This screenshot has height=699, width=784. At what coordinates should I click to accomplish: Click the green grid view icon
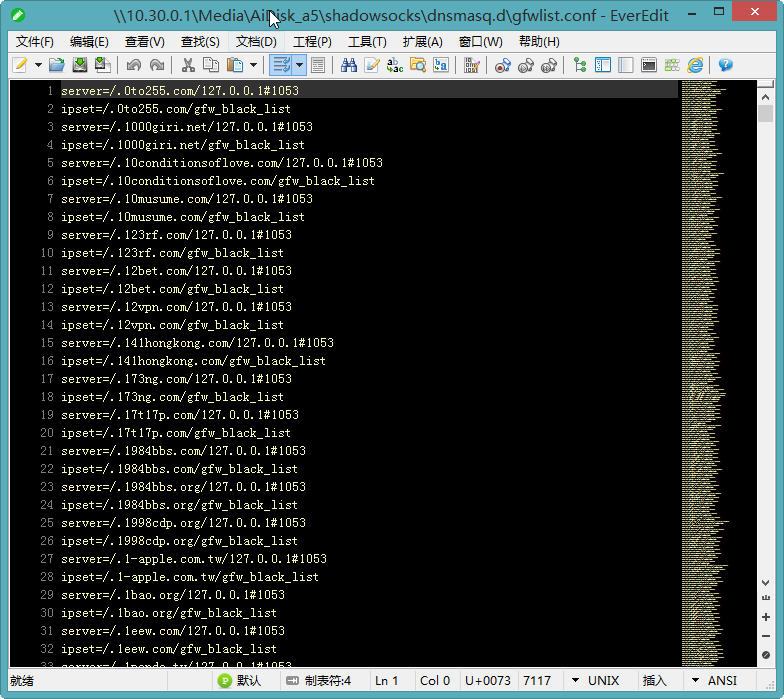(672, 65)
